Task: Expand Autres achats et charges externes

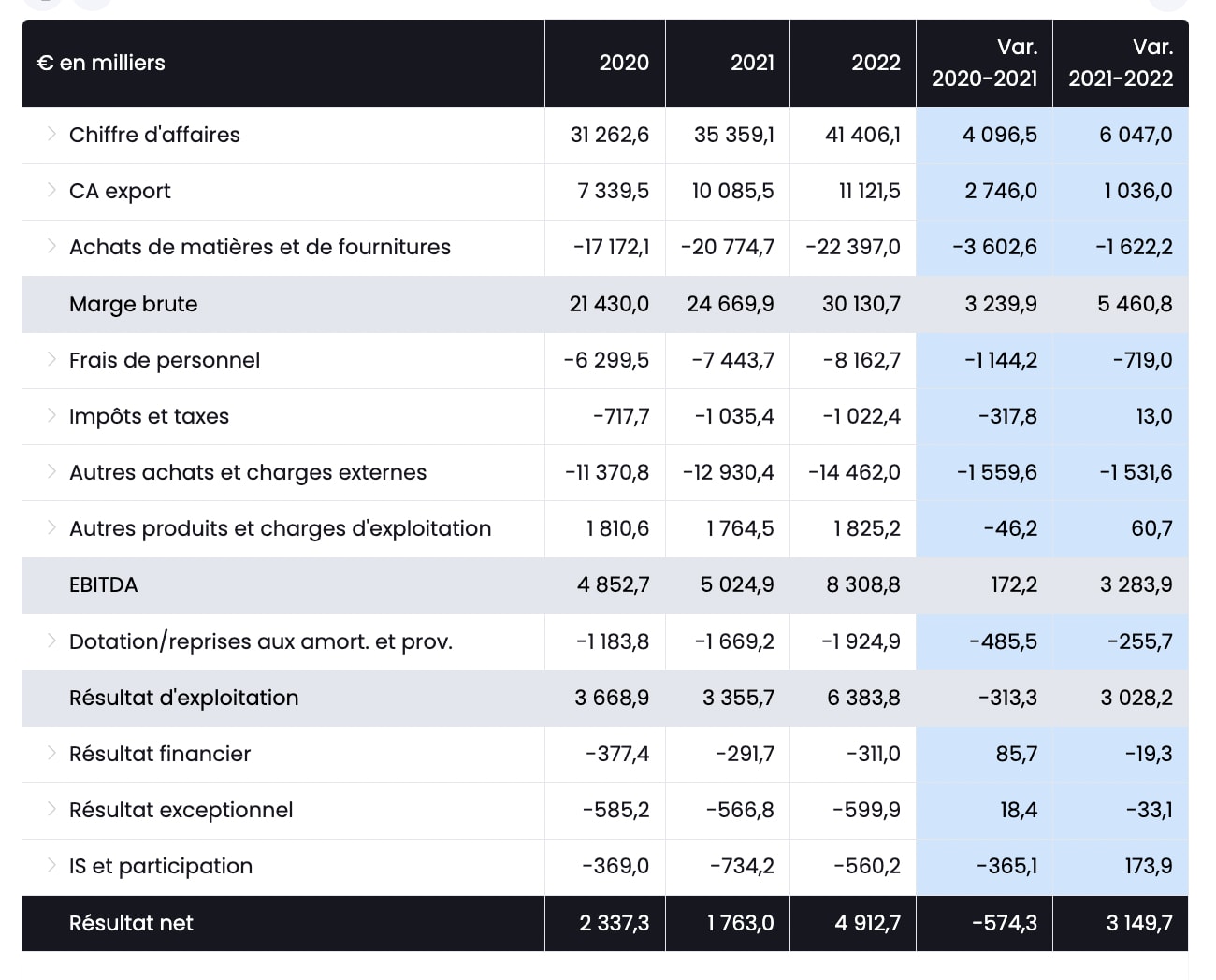Action: point(51,471)
